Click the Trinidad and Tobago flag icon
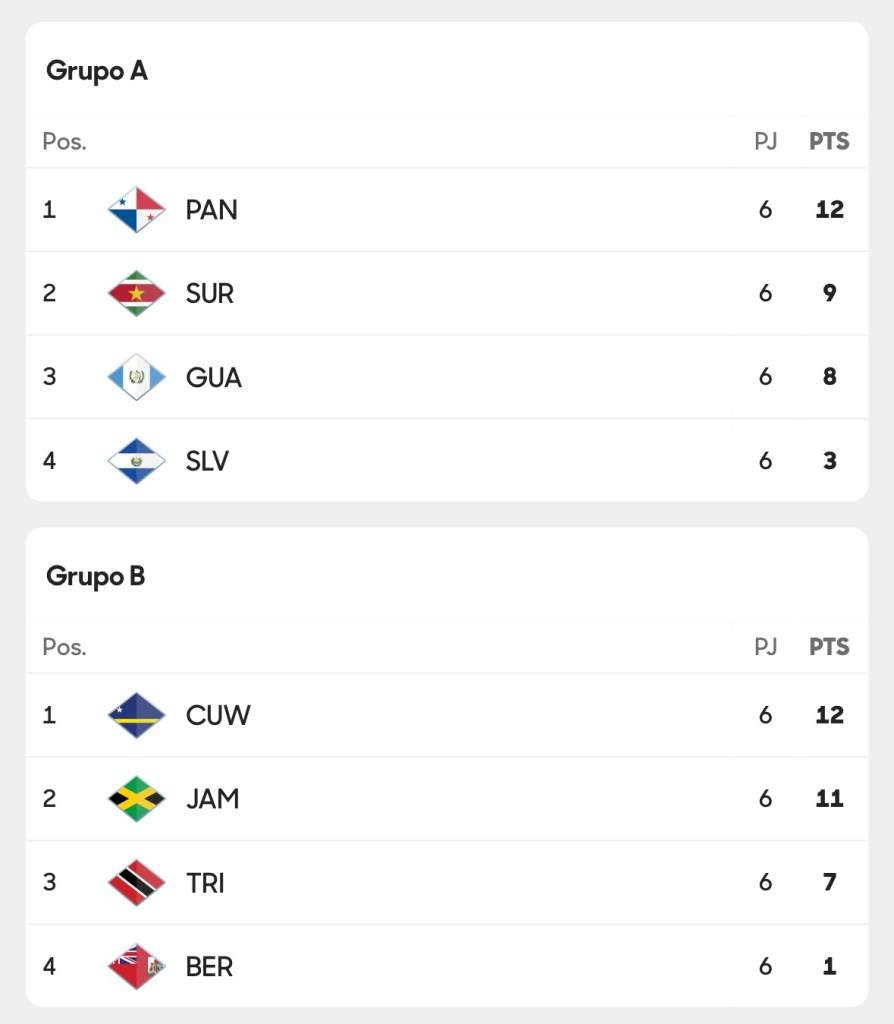The width and height of the screenshot is (894, 1024). pos(136,882)
